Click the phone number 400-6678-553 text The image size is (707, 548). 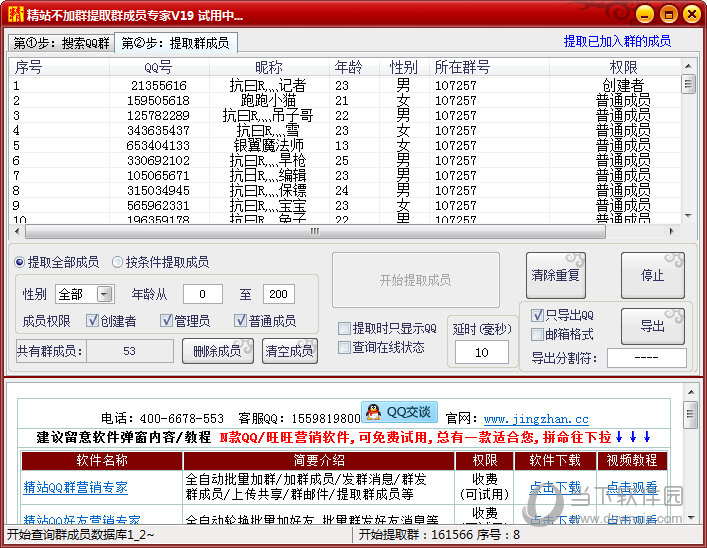coord(182,419)
